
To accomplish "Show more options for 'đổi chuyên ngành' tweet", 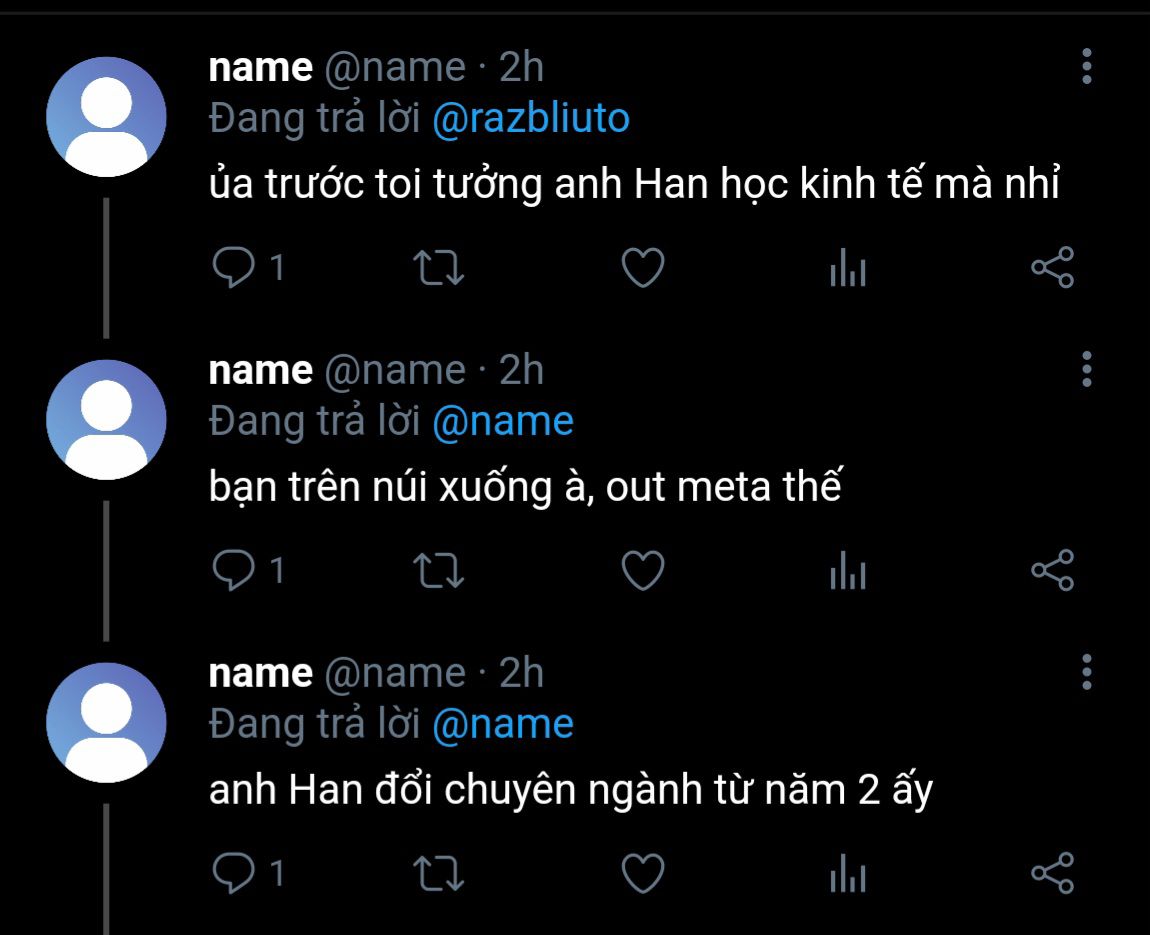I will [1087, 671].
